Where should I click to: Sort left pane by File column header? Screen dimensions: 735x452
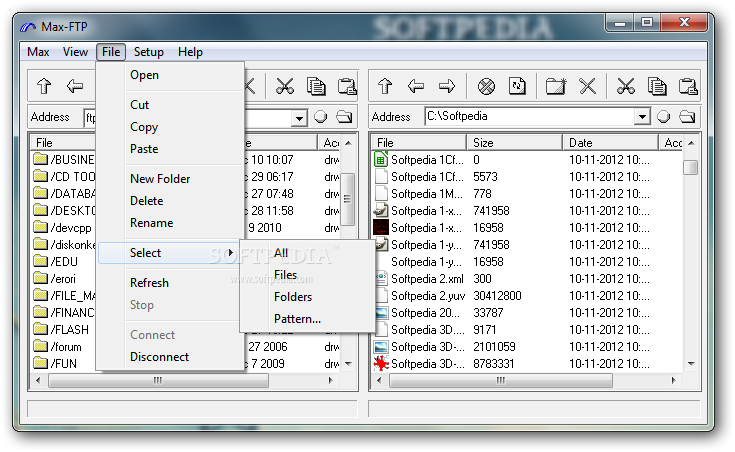tap(63, 143)
